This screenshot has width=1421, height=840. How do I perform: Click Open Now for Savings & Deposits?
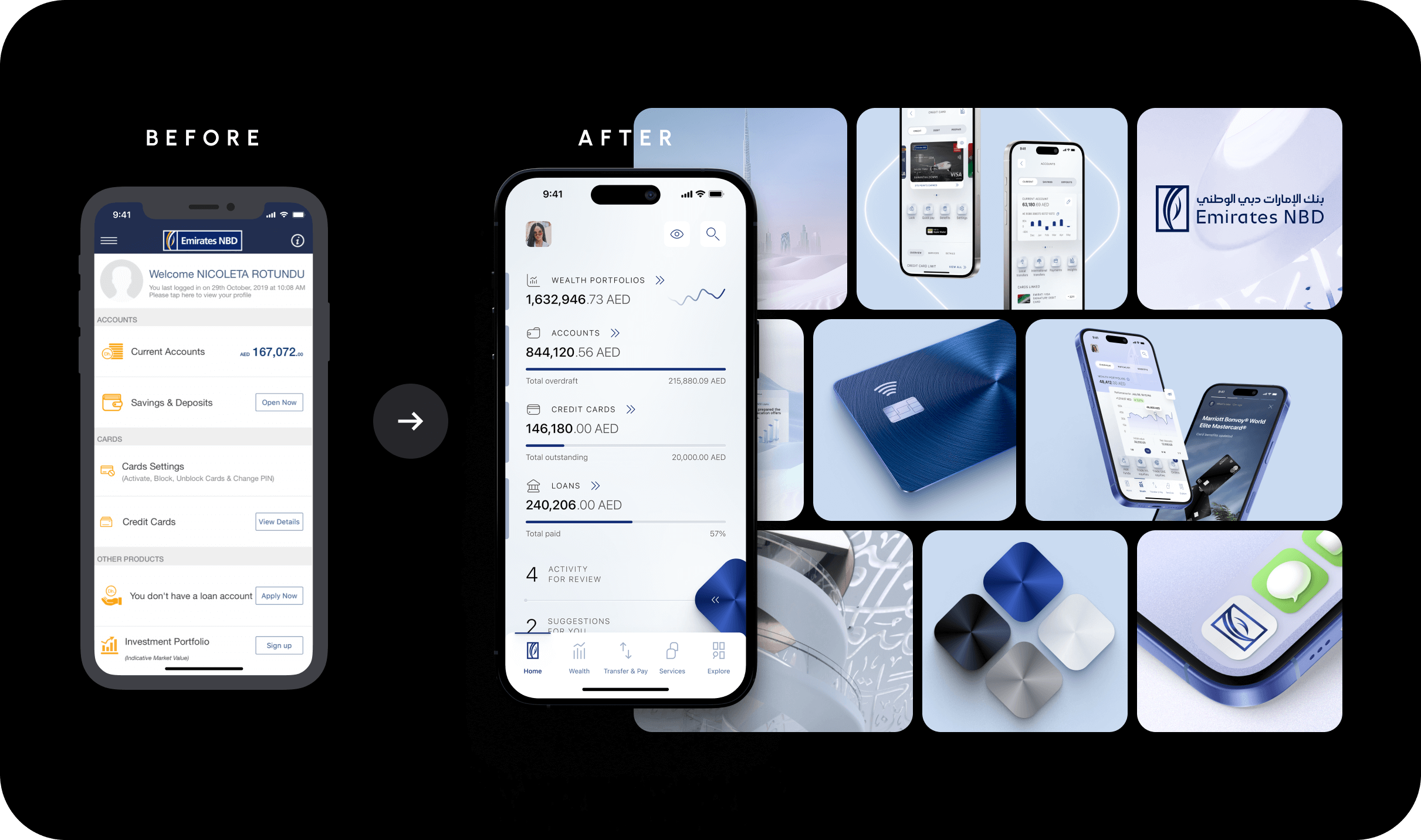pos(278,402)
